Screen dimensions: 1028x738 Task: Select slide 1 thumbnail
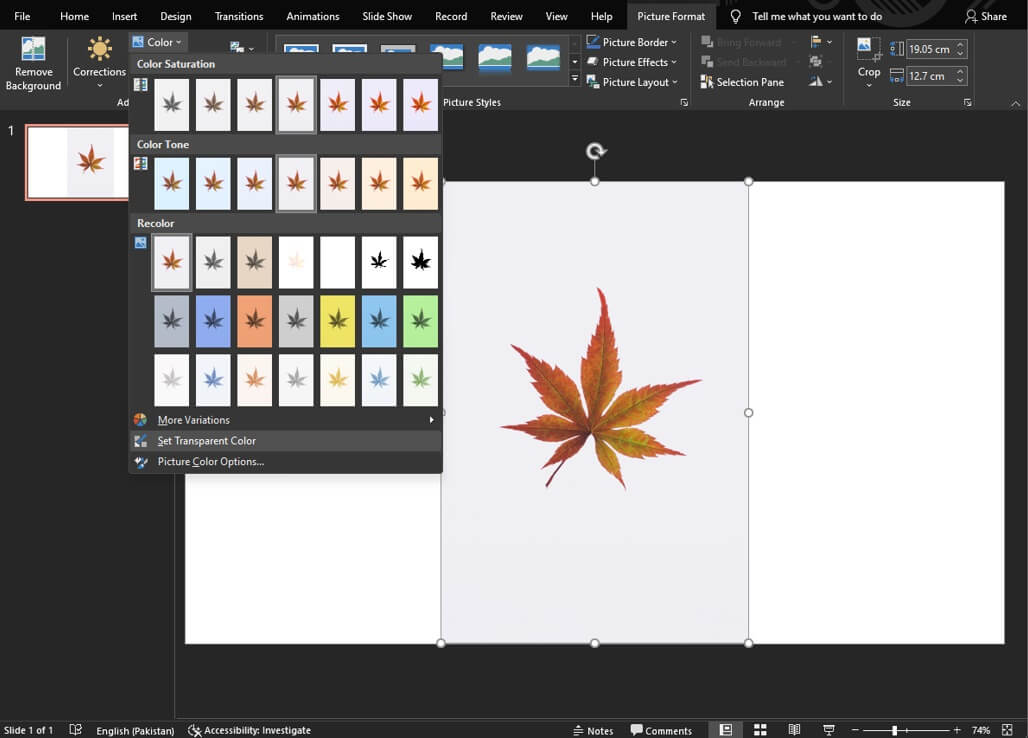(x=78, y=162)
